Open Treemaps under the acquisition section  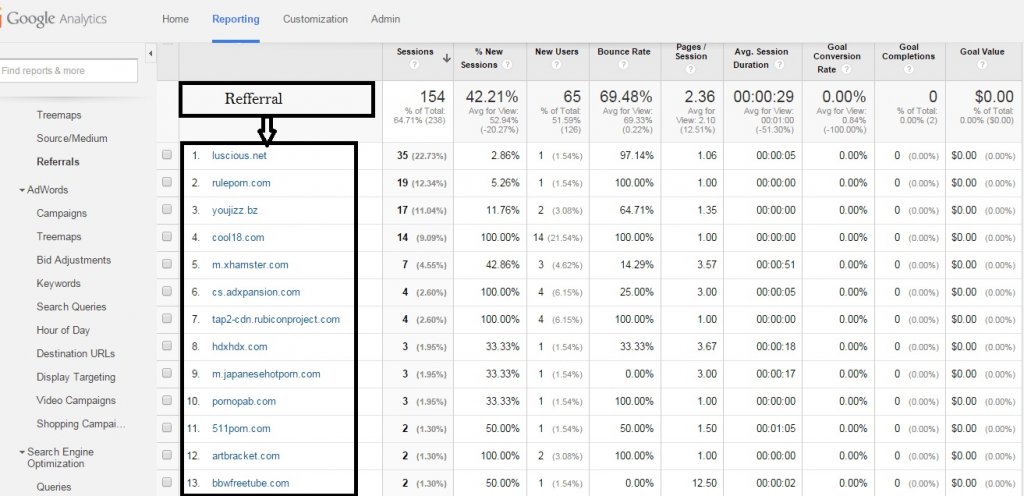(x=59, y=115)
